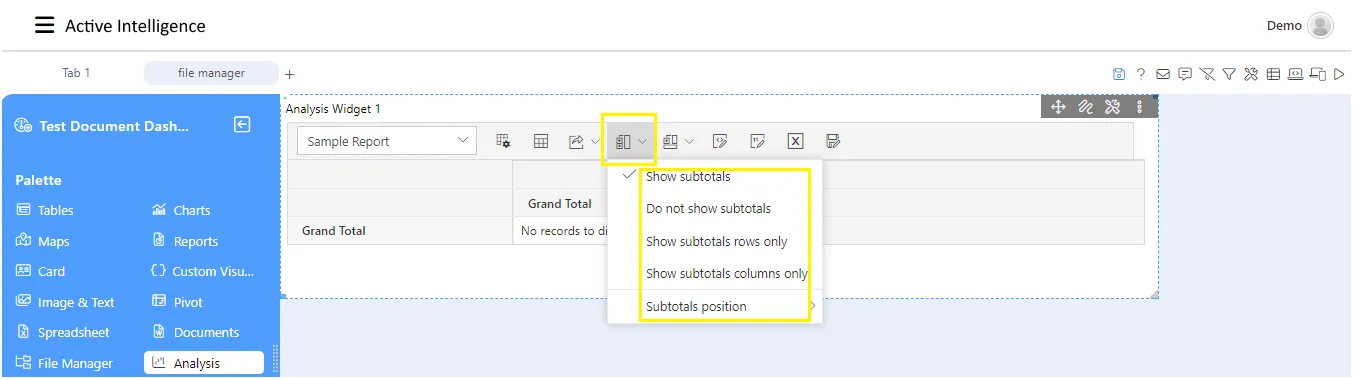Select Show subtotals menu option
This screenshot has width=1353, height=379.
point(714,177)
